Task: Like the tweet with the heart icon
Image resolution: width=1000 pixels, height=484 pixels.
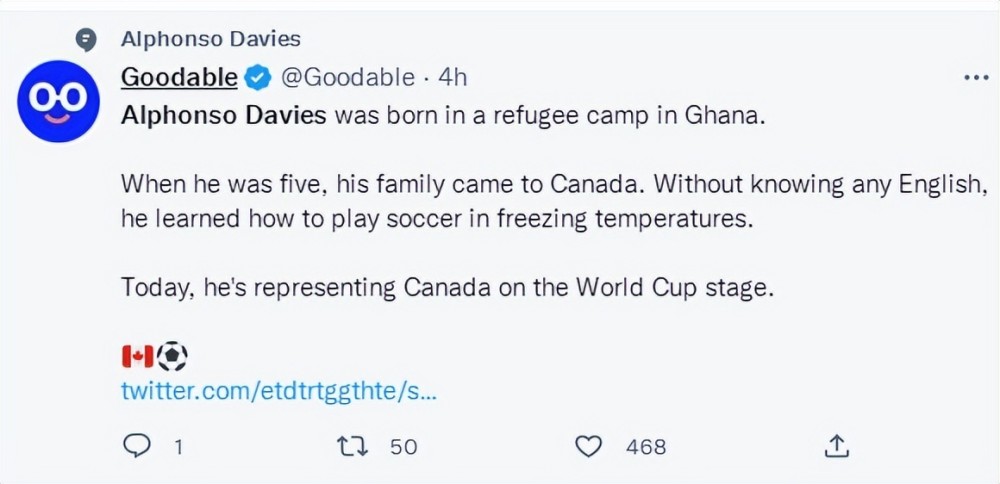Action: (x=590, y=446)
